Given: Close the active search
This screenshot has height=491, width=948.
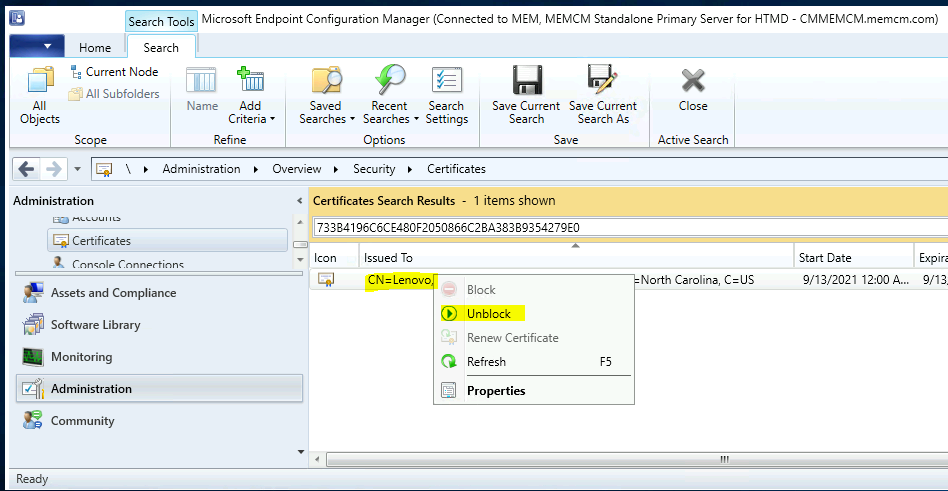Looking at the screenshot, I should pos(693,91).
